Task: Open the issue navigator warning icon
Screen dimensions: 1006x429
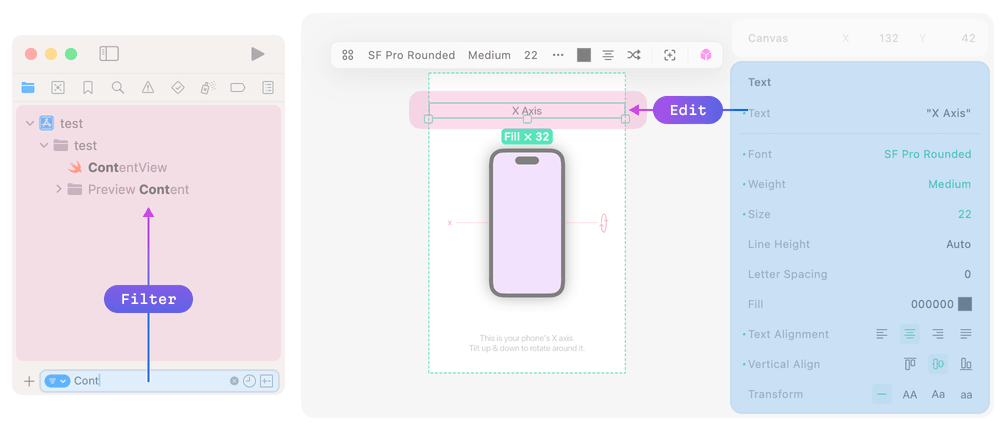Action: (148, 88)
